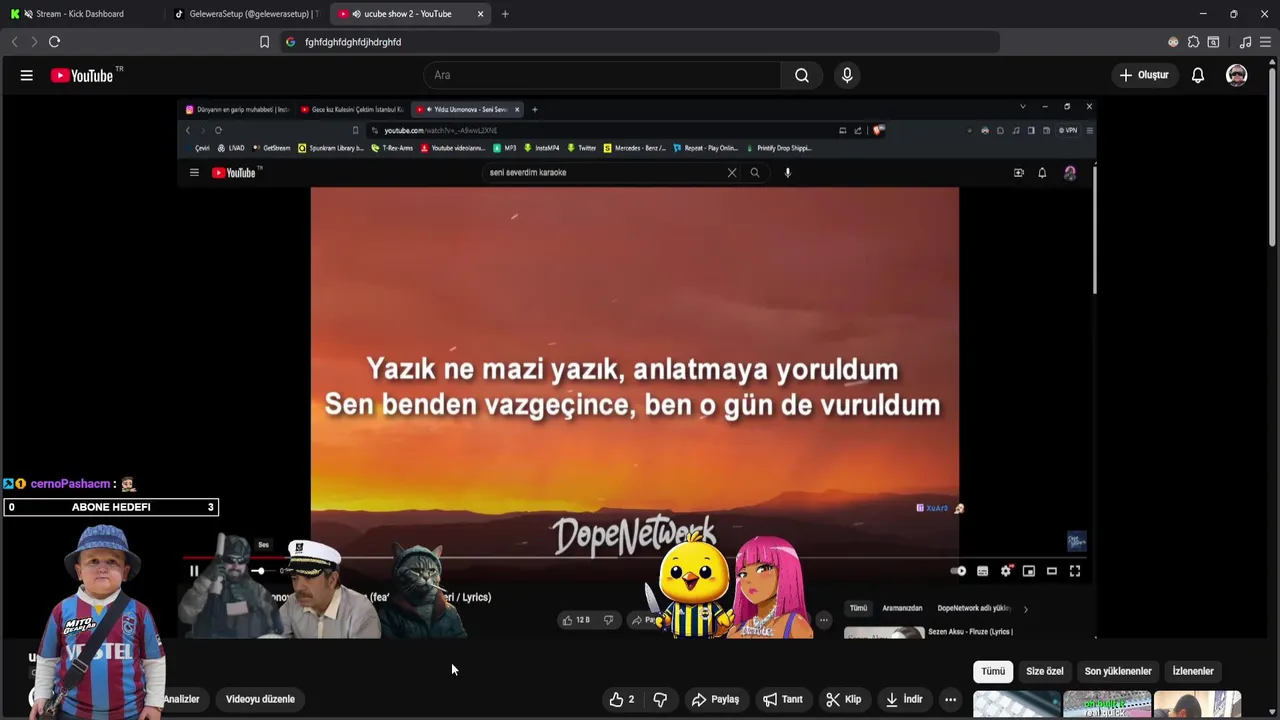
Task: Switch inner player to theater mode
Action: 1051,571
